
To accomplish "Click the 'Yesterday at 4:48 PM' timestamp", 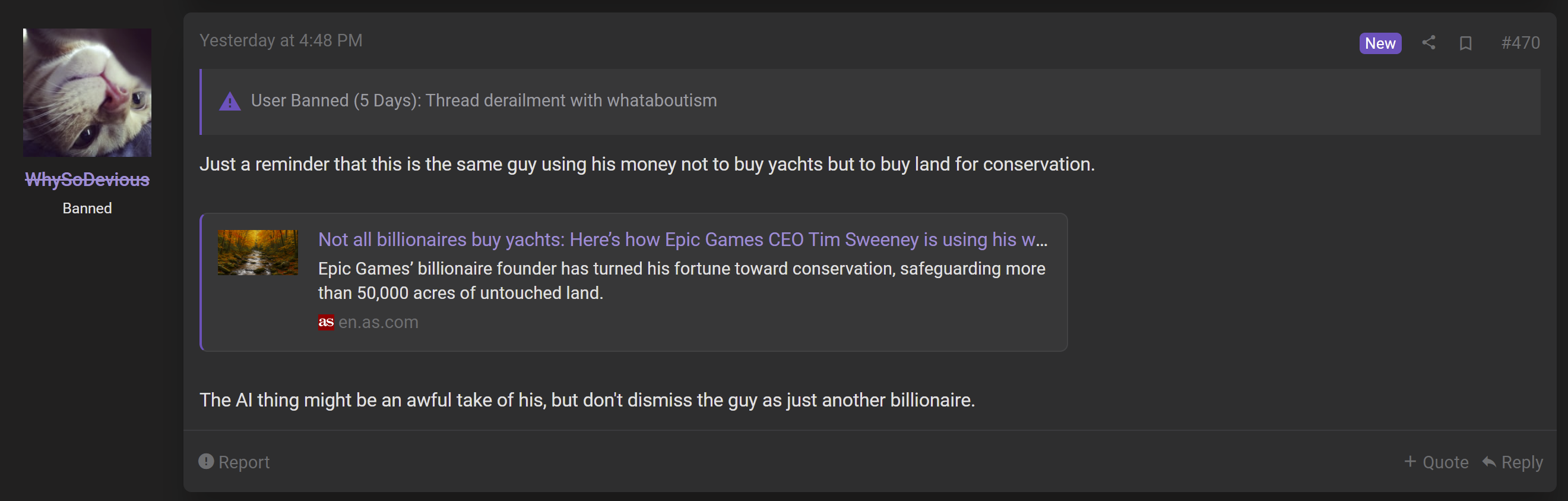I will click(281, 40).
